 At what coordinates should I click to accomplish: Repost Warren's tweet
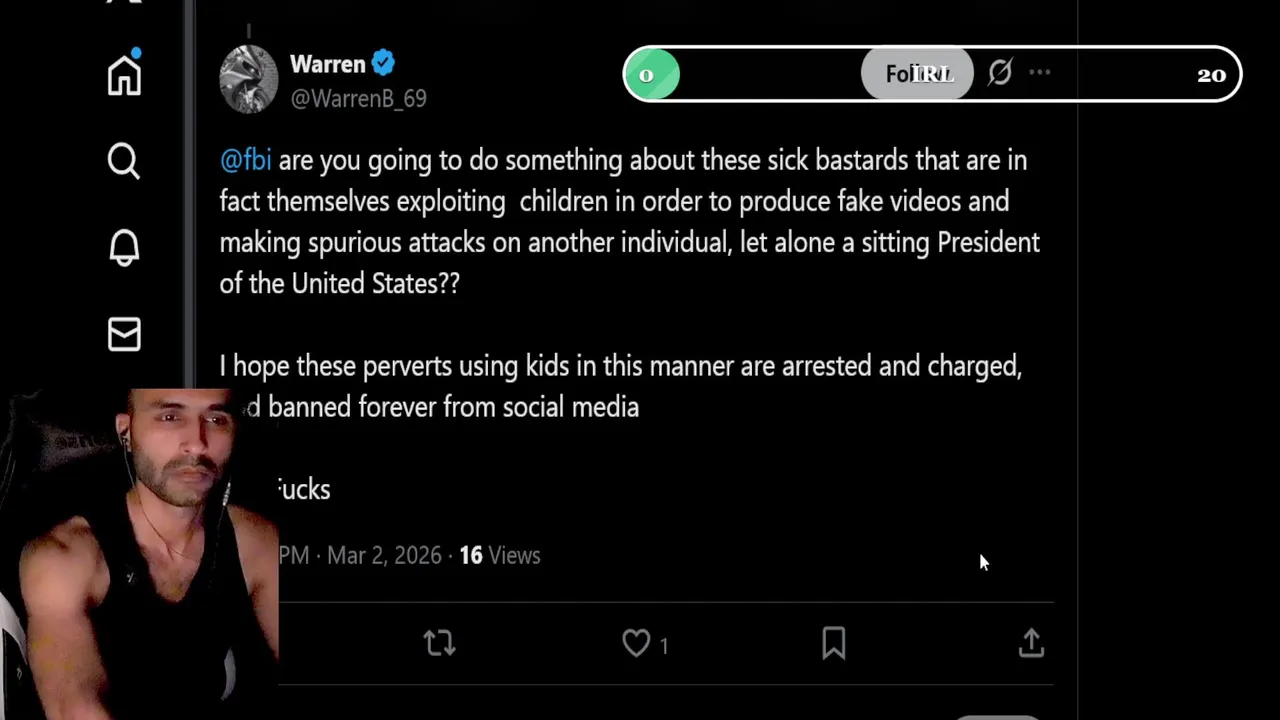(439, 643)
